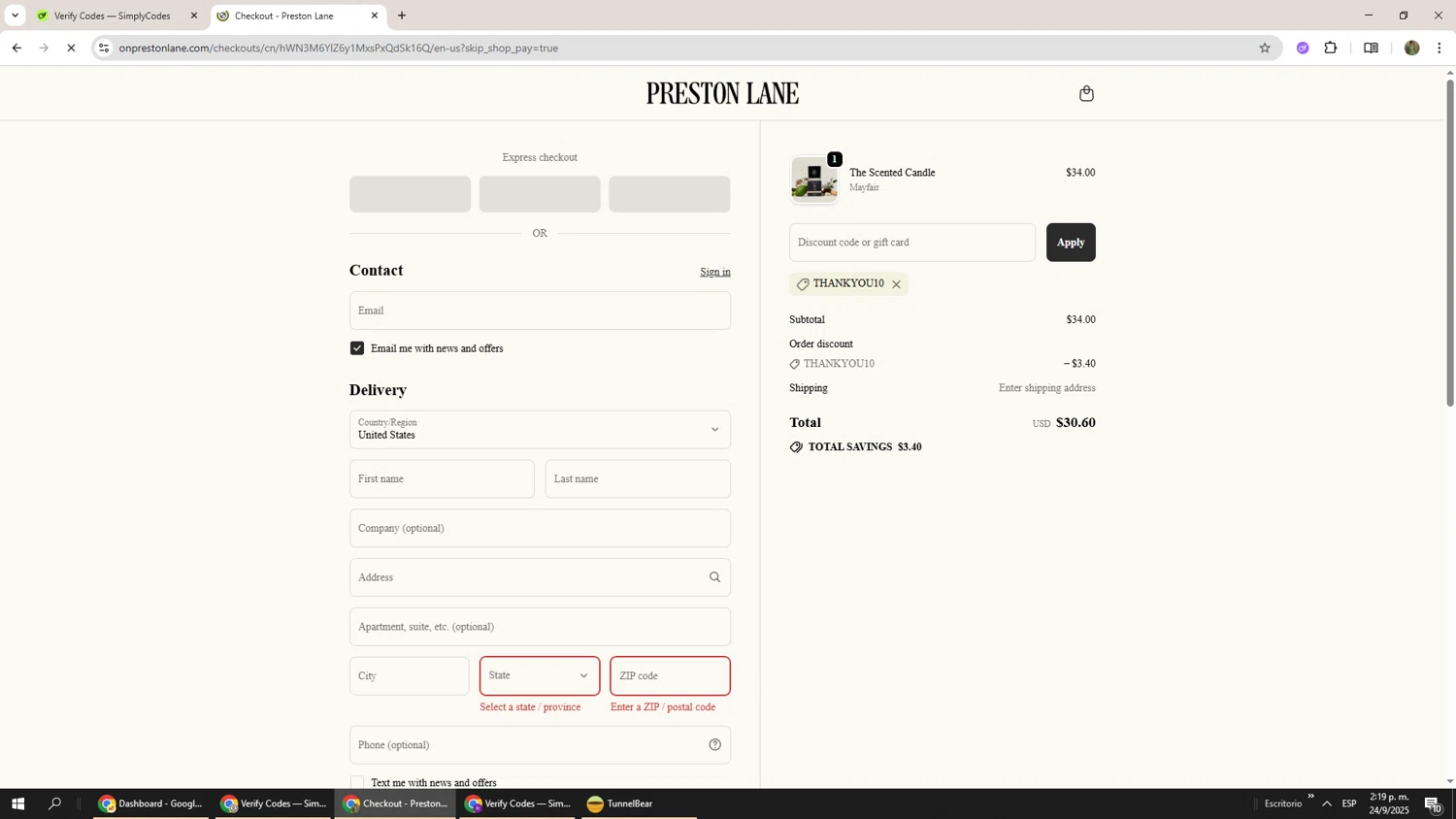
Task: Open the Escritorio toolbar on taskbar
Action: (1283, 803)
